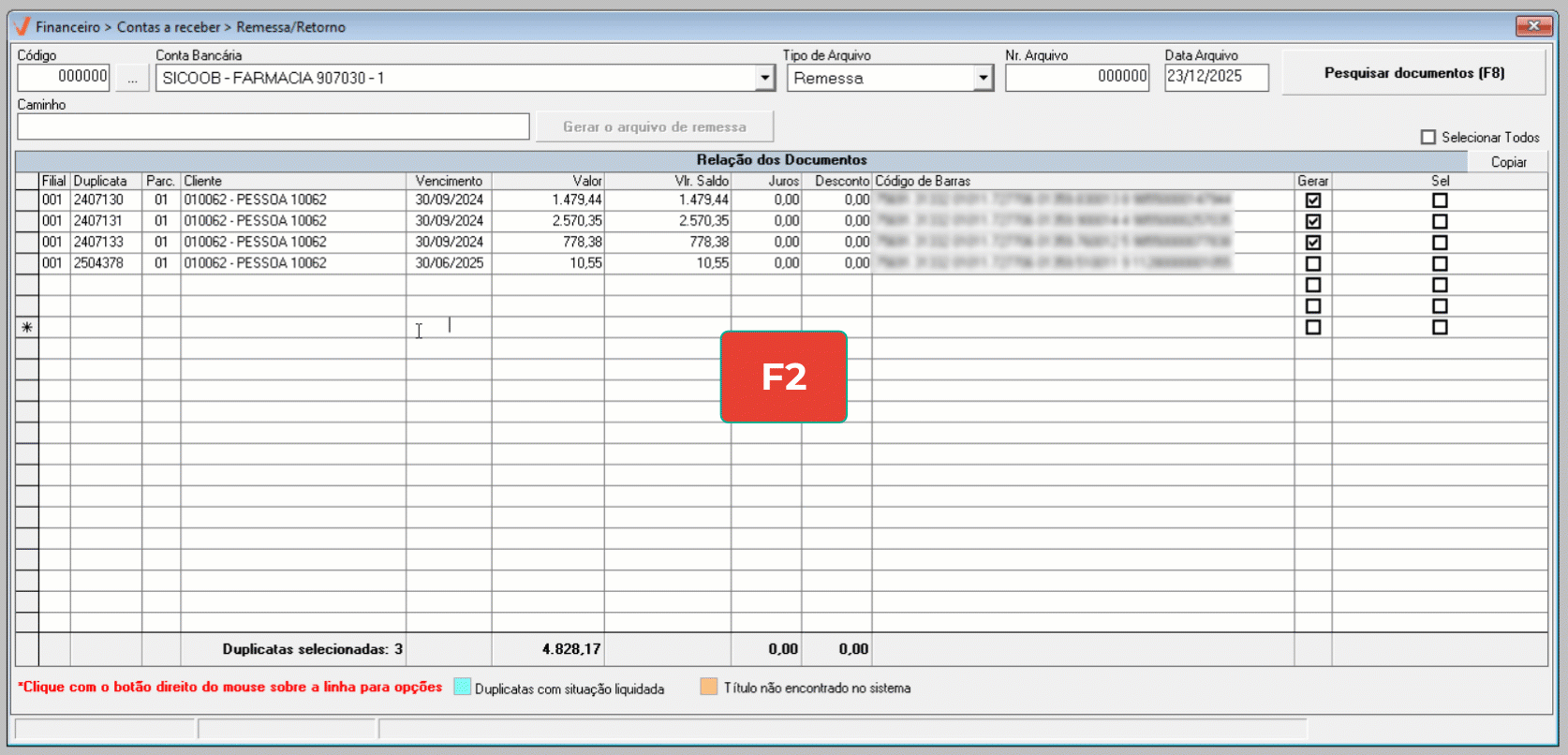1568x755 pixels.
Task: Check Sel in the new asterisk row
Action: coord(1440,327)
